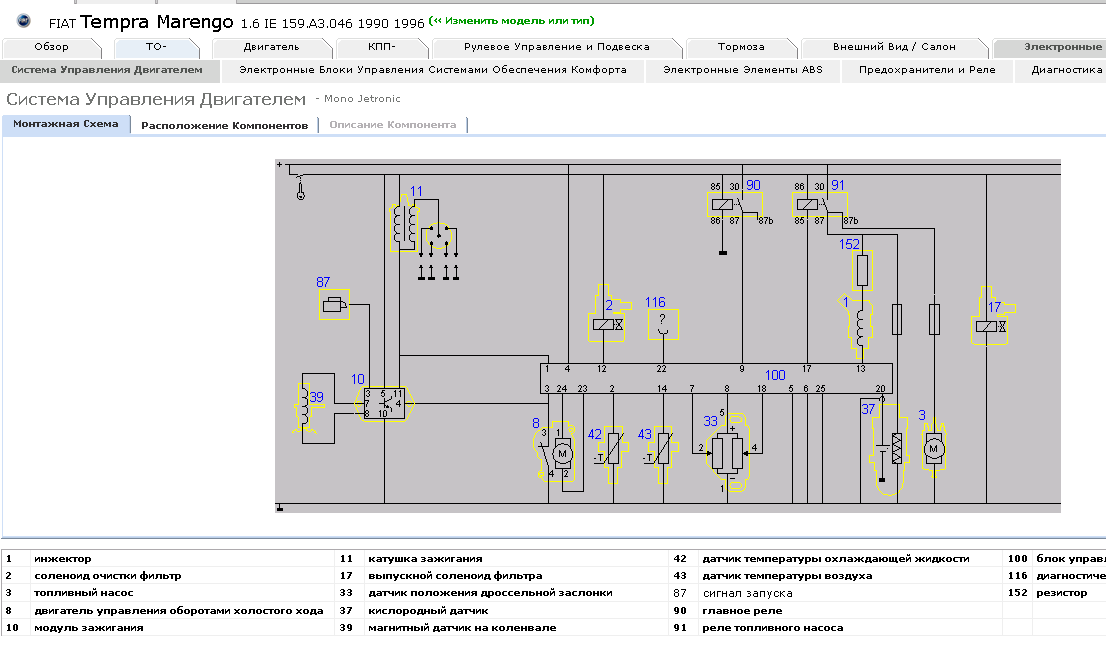Open Электронные Блоки Управления Системами Обеспечения Комфорта
This screenshot has width=1106, height=649.
(x=433, y=71)
